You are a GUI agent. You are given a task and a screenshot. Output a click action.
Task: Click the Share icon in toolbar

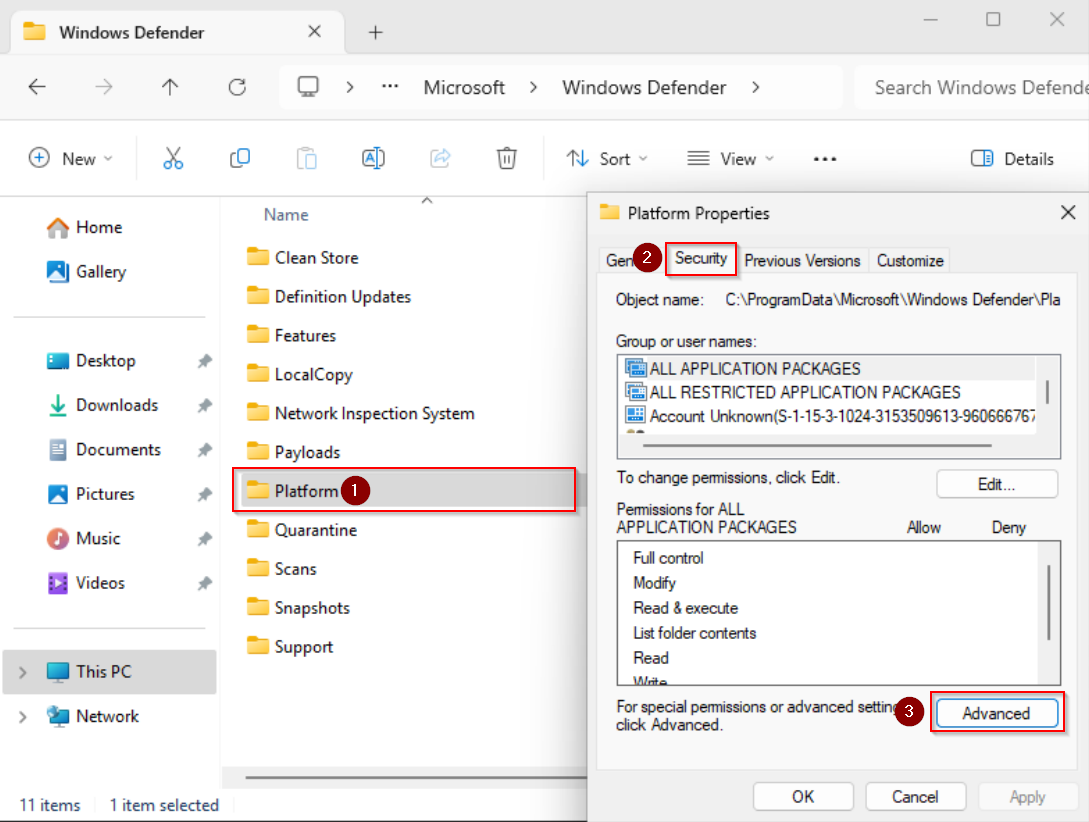440,158
